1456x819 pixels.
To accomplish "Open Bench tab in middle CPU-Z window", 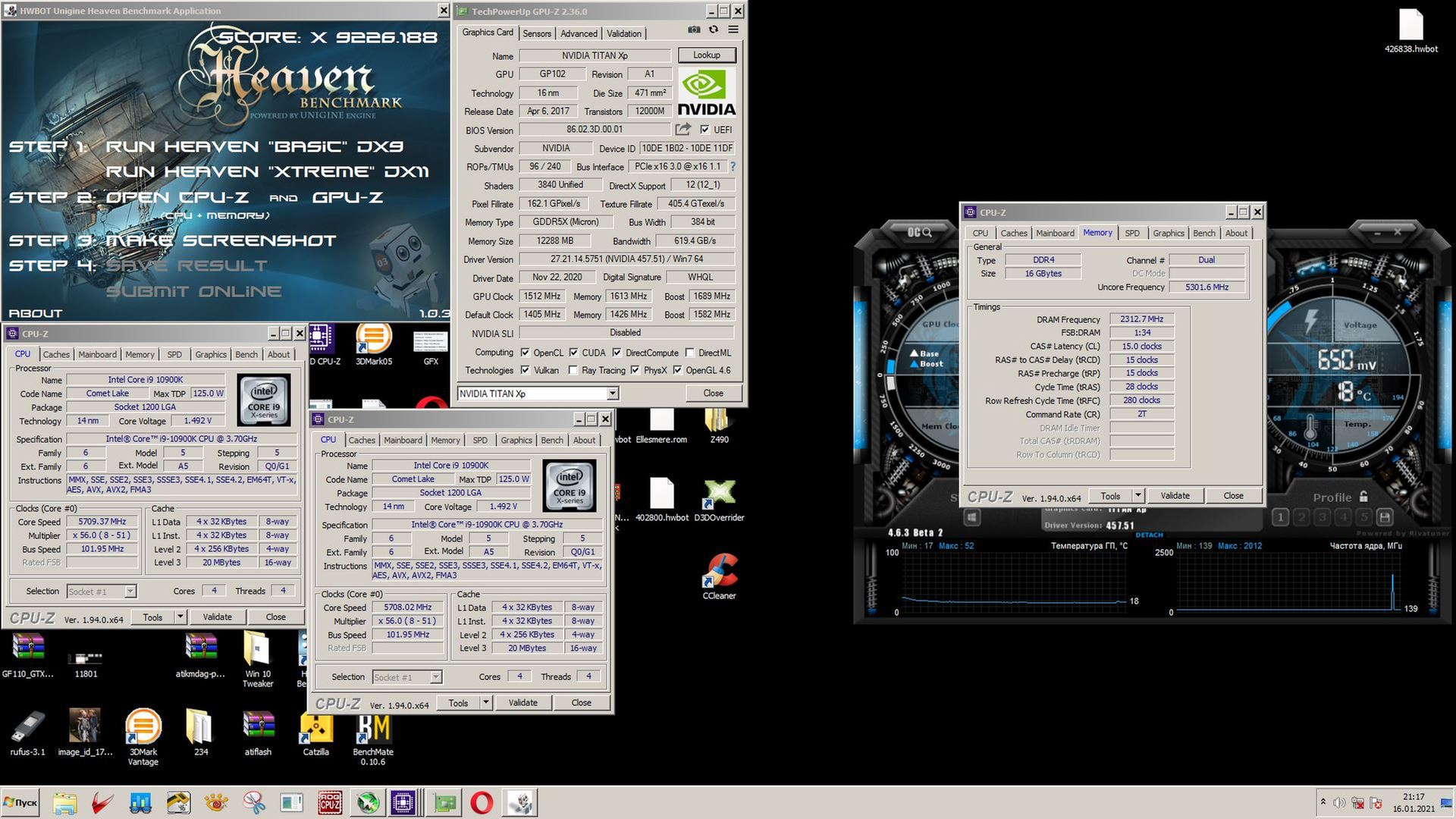I will pyautogui.click(x=552, y=440).
